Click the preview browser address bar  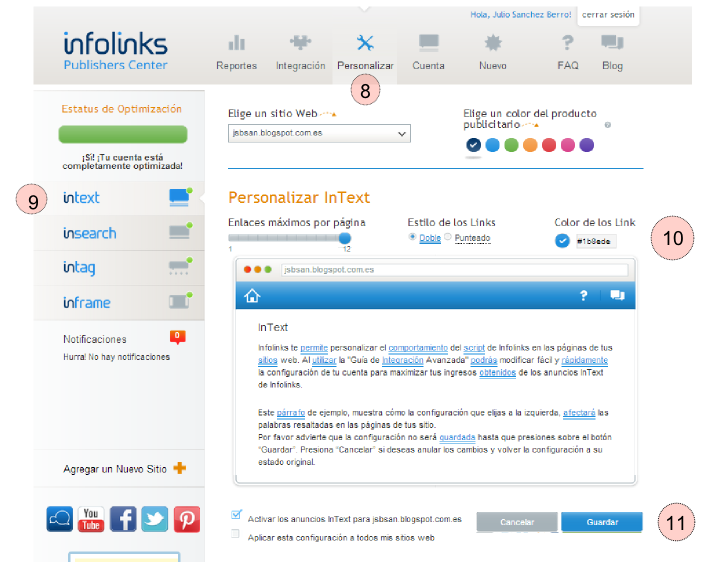pyautogui.click(x=454, y=270)
